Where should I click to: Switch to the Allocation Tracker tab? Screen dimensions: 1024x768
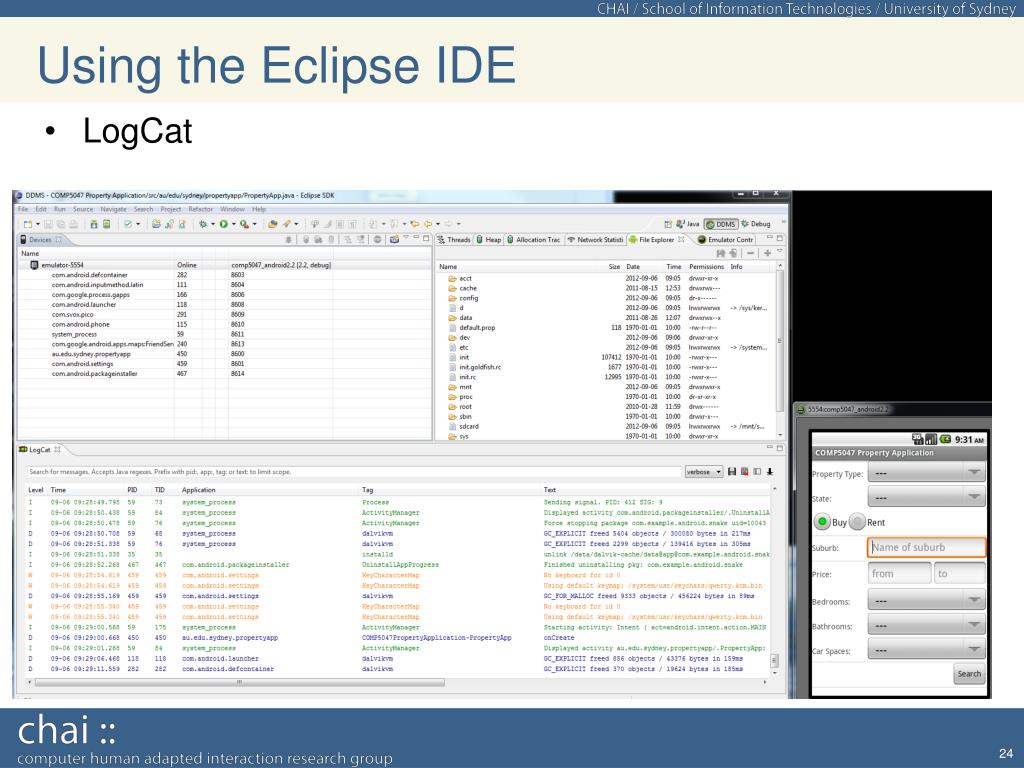534,240
